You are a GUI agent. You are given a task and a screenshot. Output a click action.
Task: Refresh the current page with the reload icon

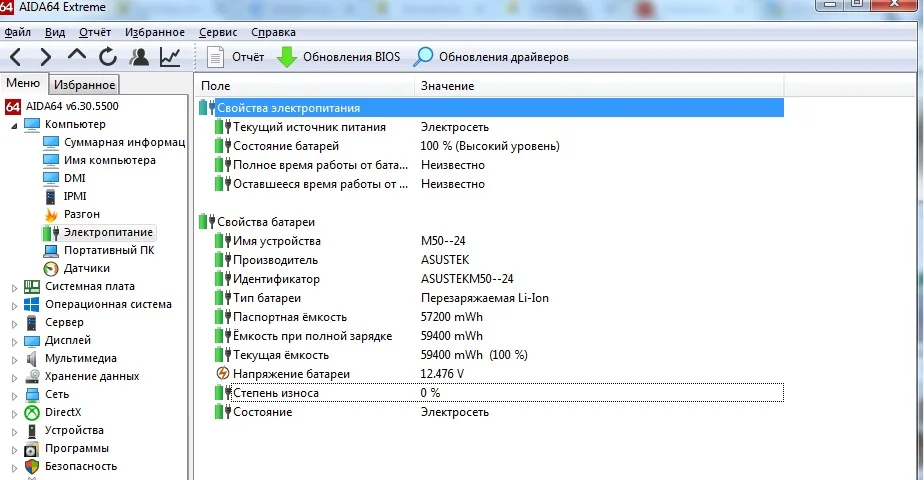(x=108, y=57)
